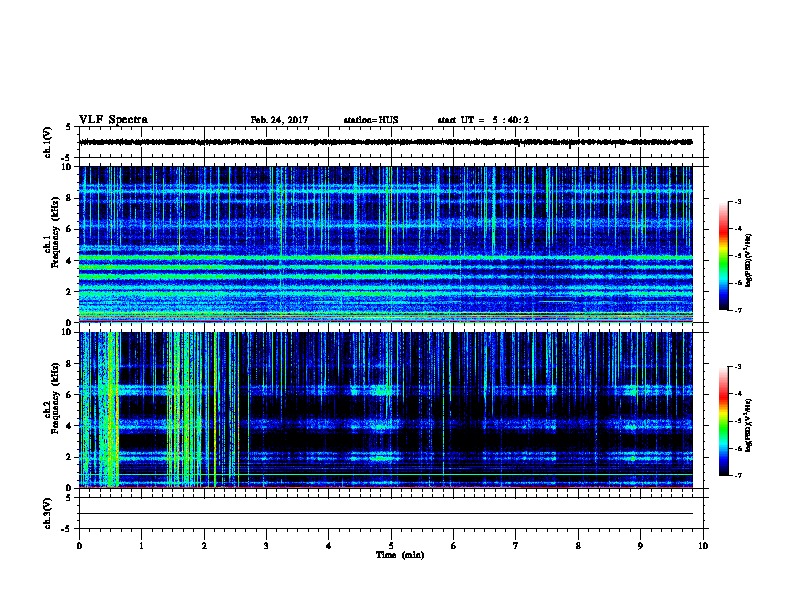Click the date text "Feb. 24, 2017"

(x=279, y=120)
